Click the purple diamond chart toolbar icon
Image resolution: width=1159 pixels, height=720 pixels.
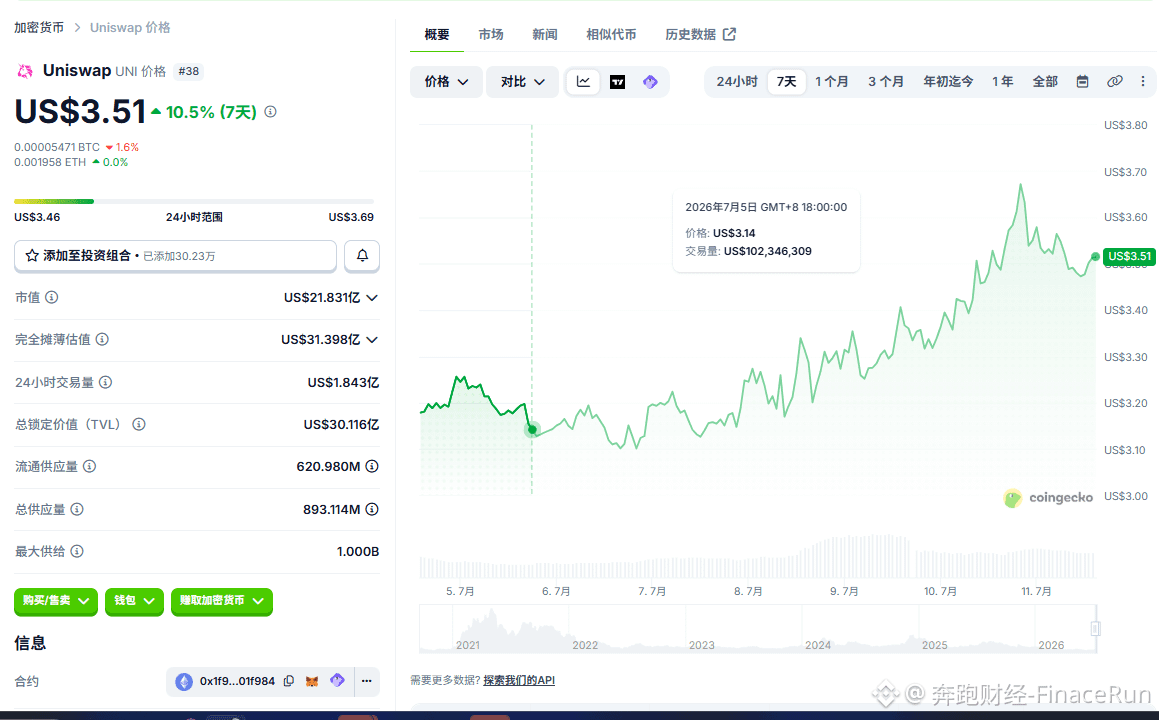tap(650, 82)
